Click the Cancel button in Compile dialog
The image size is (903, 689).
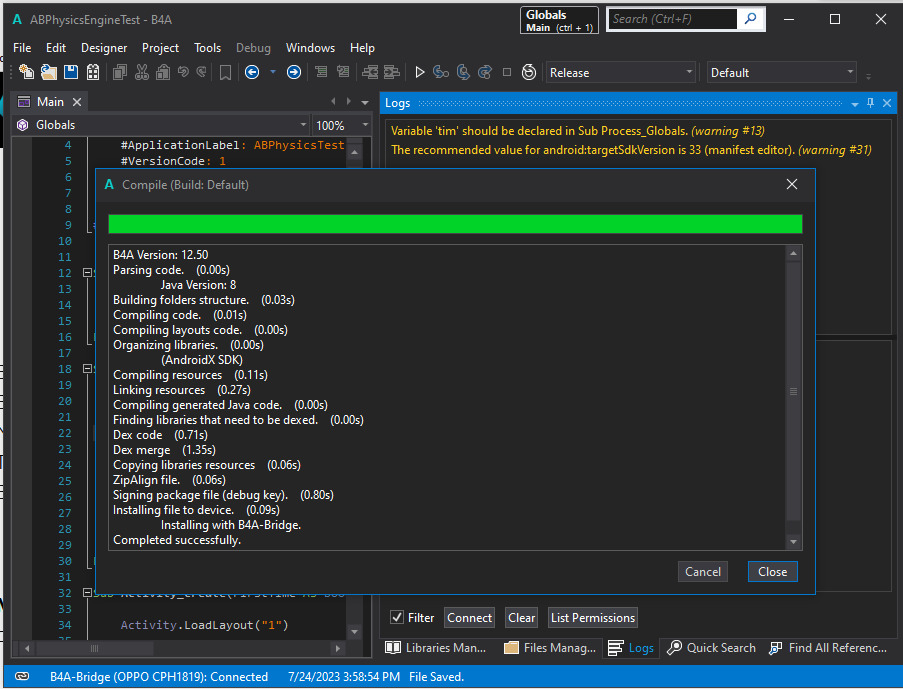[x=703, y=571]
